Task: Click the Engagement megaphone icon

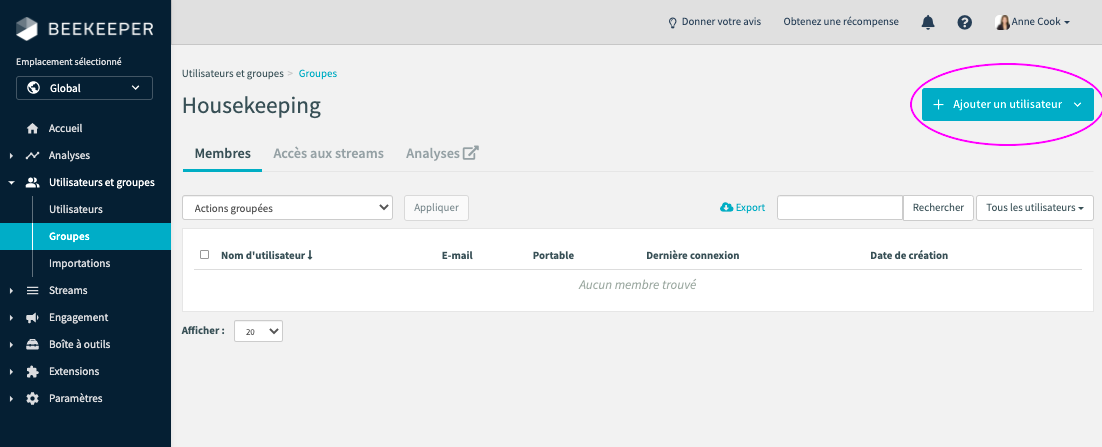Action: [32, 318]
